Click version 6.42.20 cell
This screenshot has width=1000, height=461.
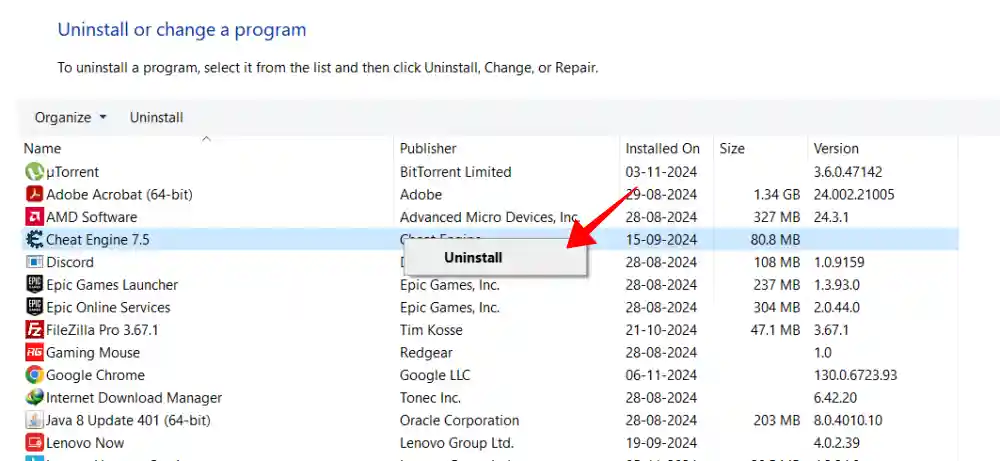(836, 398)
